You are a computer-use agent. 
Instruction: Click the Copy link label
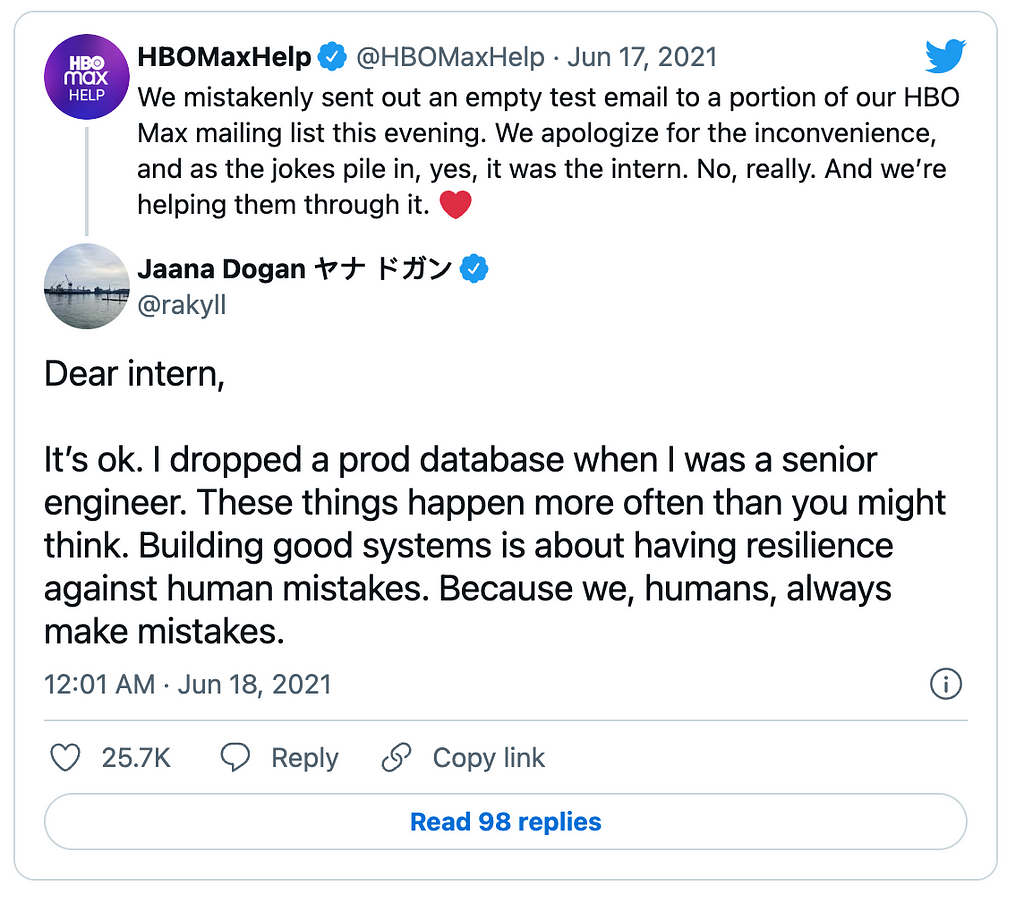click(488, 758)
